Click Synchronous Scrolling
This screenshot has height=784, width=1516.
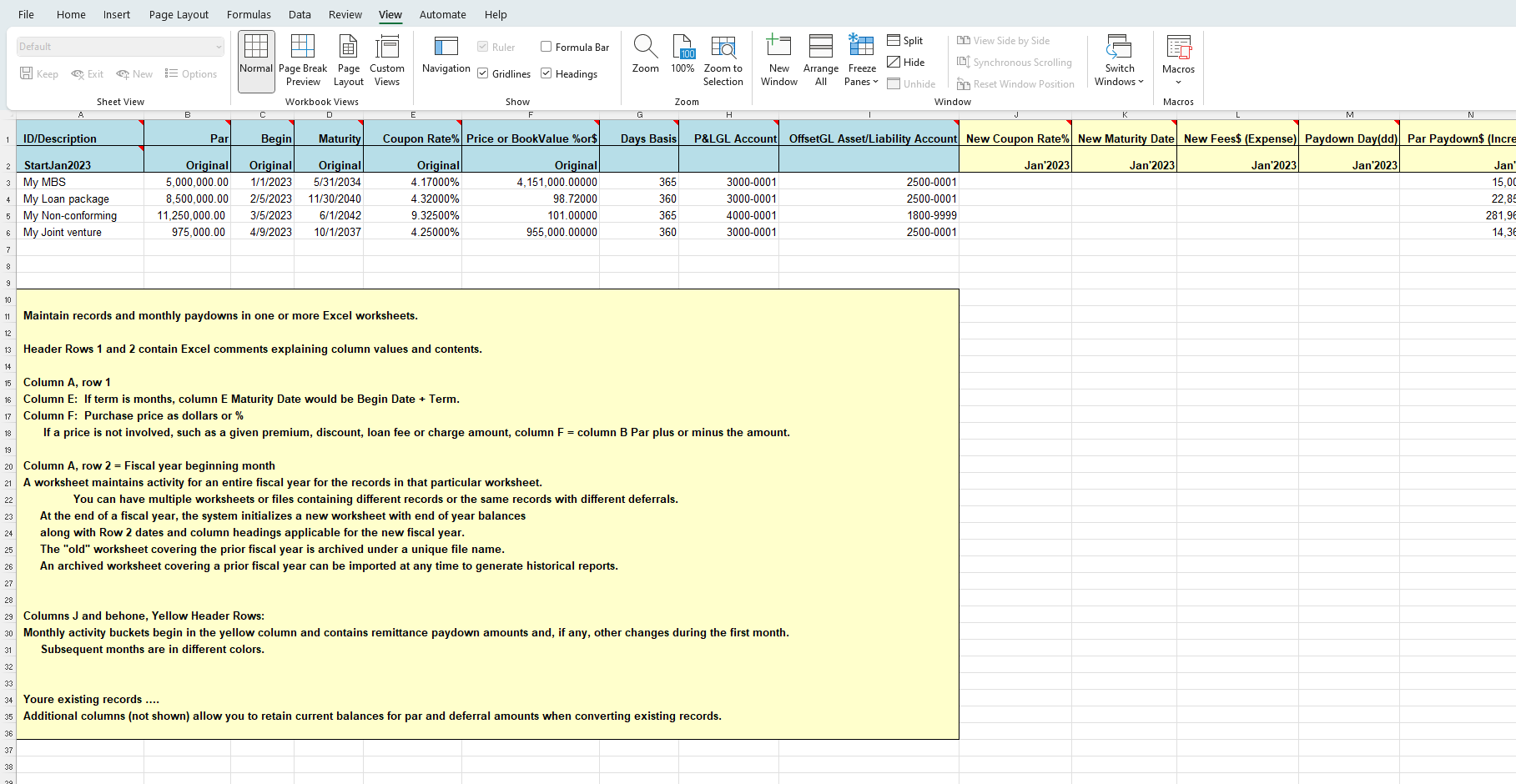1015,63
